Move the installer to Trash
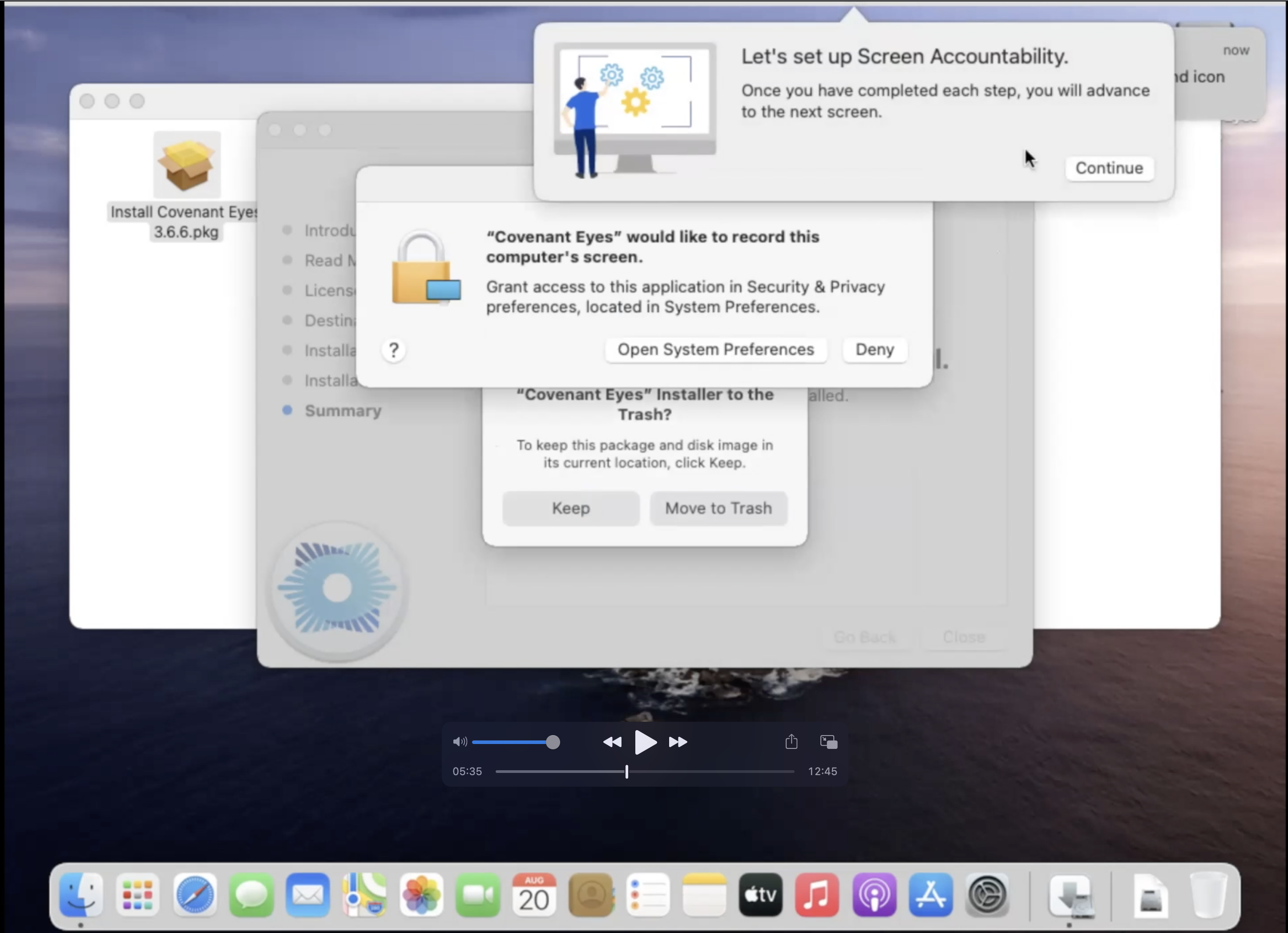Image resolution: width=1288 pixels, height=933 pixels. [x=719, y=508]
